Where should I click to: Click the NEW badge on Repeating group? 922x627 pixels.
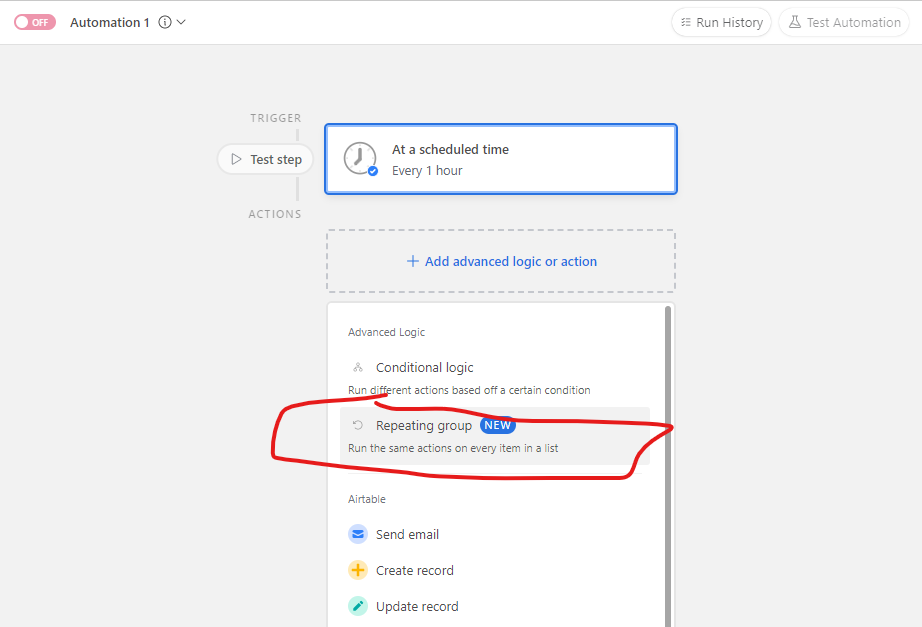point(497,425)
